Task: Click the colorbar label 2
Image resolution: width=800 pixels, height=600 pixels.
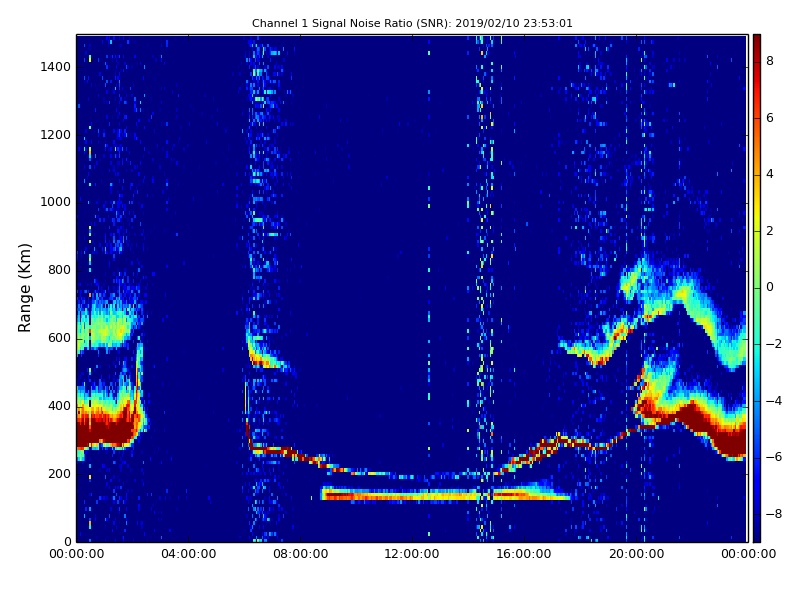Action: 770,231
